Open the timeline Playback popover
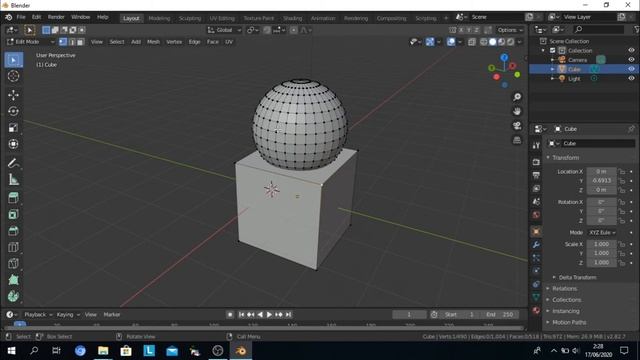640x360 pixels. tap(38, 315)
